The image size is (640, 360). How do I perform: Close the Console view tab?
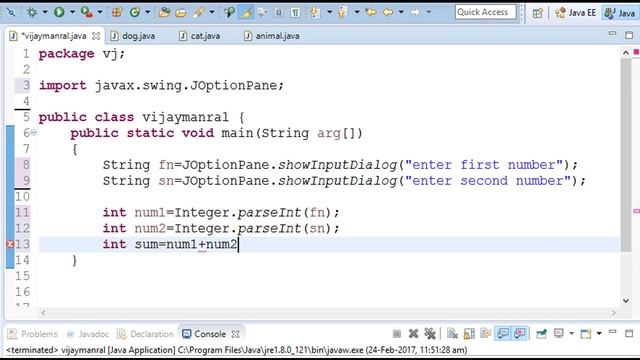pyautogui.click(x=236, y=334)
